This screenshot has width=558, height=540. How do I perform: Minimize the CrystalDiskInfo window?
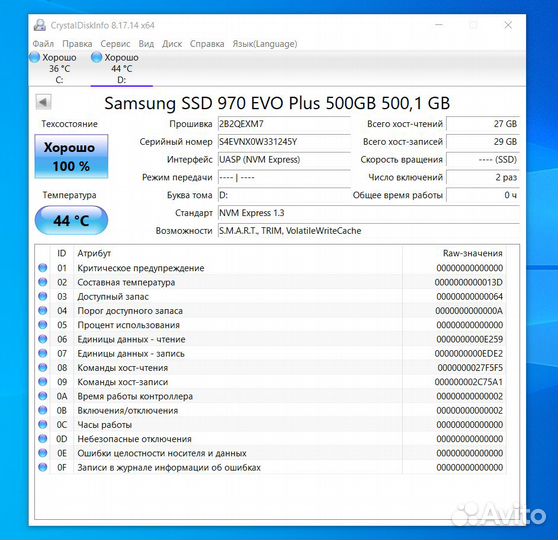pos(439,25)
